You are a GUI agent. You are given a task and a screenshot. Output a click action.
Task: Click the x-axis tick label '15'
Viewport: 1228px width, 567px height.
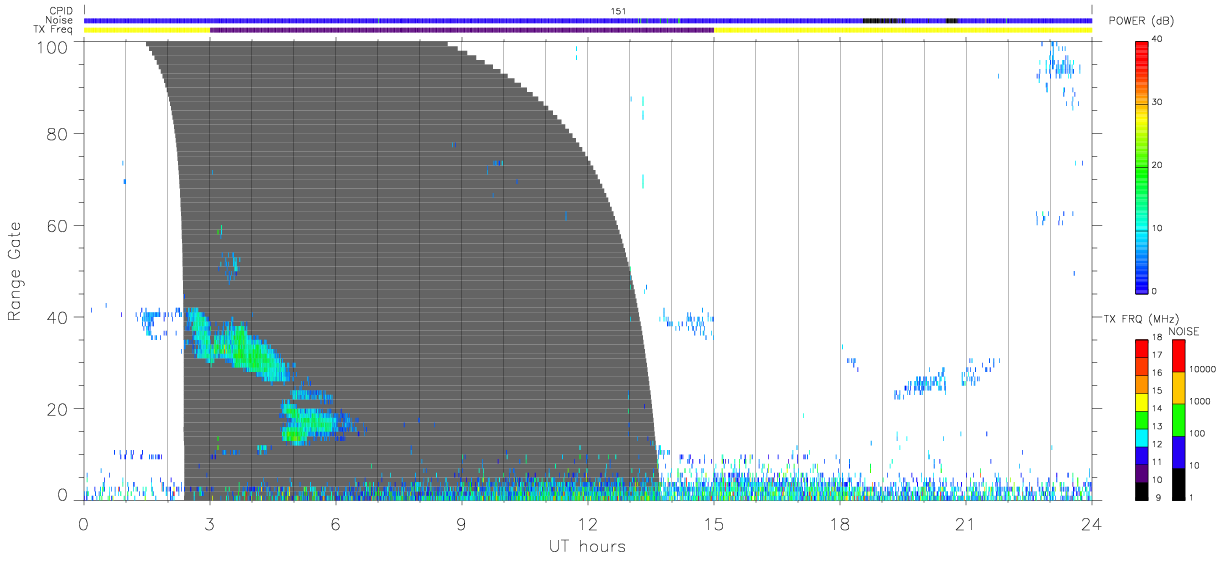(x=713, y=523)
